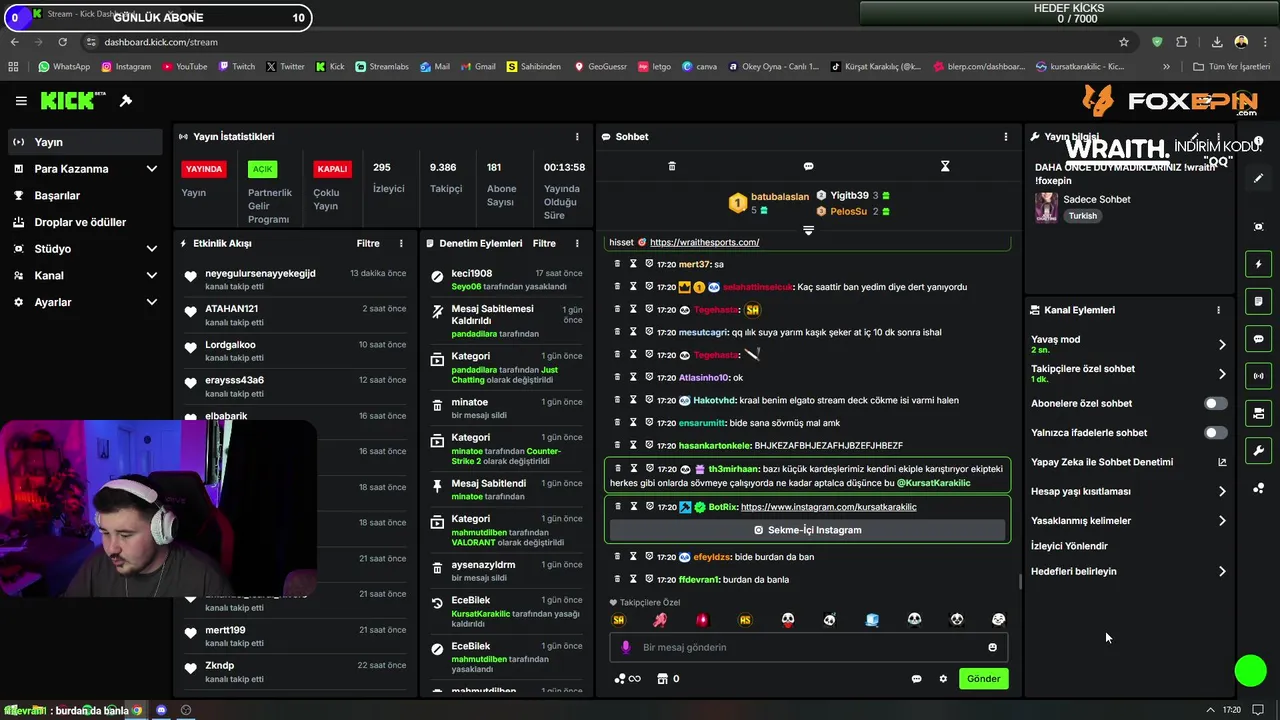Screen dimensions: 1280x720
Task: Open the Yayın sidebar item
Action: coord(85,142)
